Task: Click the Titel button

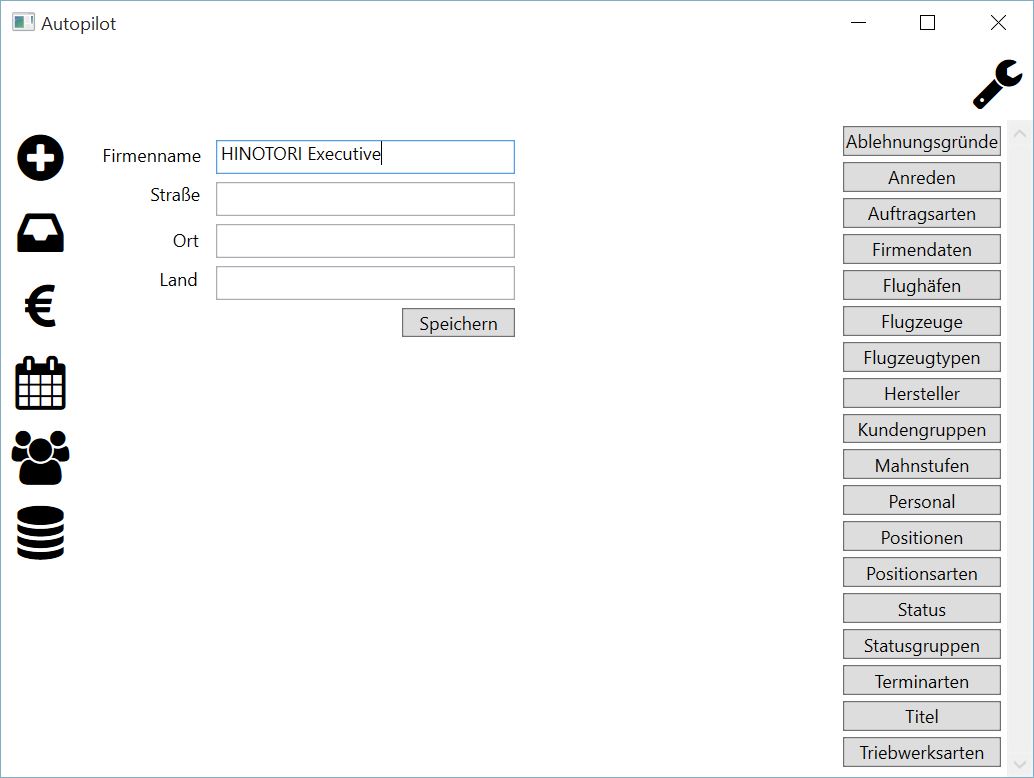Action: pyautogui.click(x=922, y=716)
